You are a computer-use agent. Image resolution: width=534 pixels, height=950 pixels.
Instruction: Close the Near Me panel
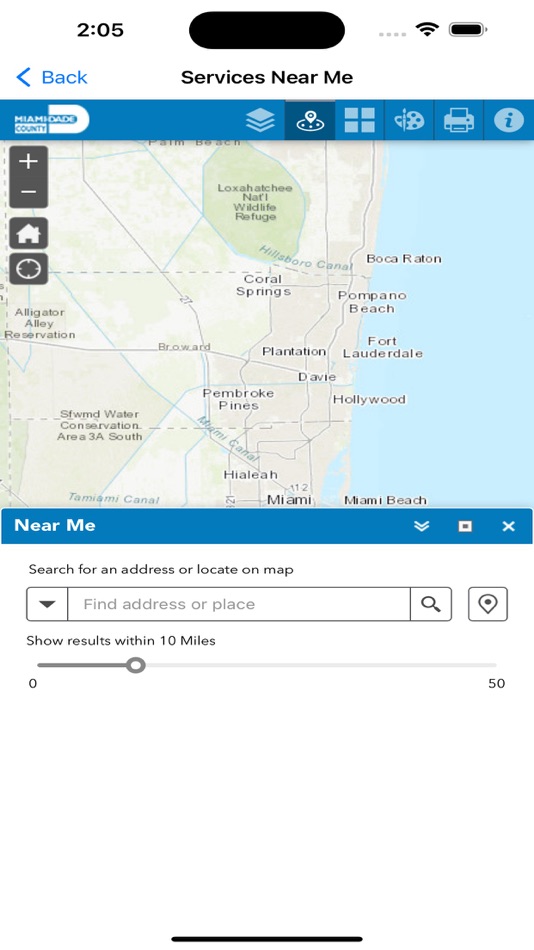tap(509, 526)
